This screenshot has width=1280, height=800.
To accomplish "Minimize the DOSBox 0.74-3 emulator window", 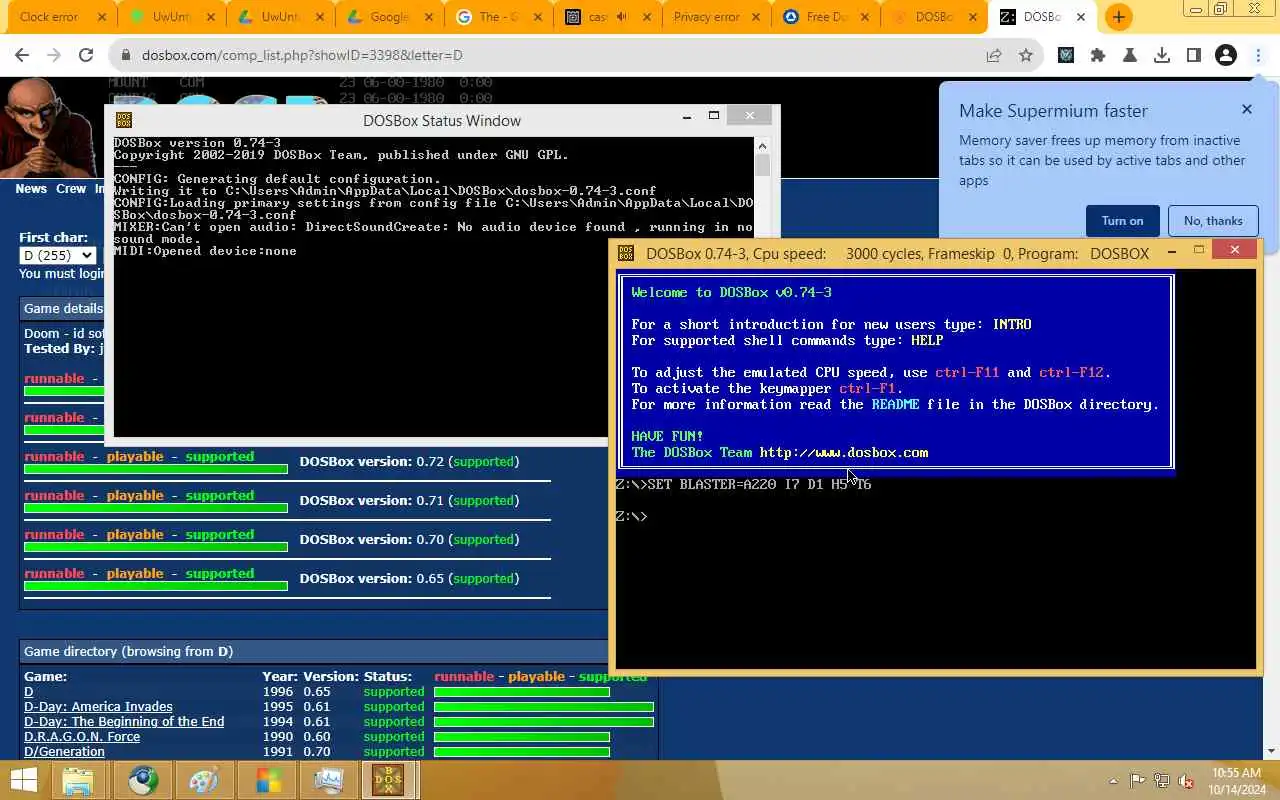I will pos(1171,250).
